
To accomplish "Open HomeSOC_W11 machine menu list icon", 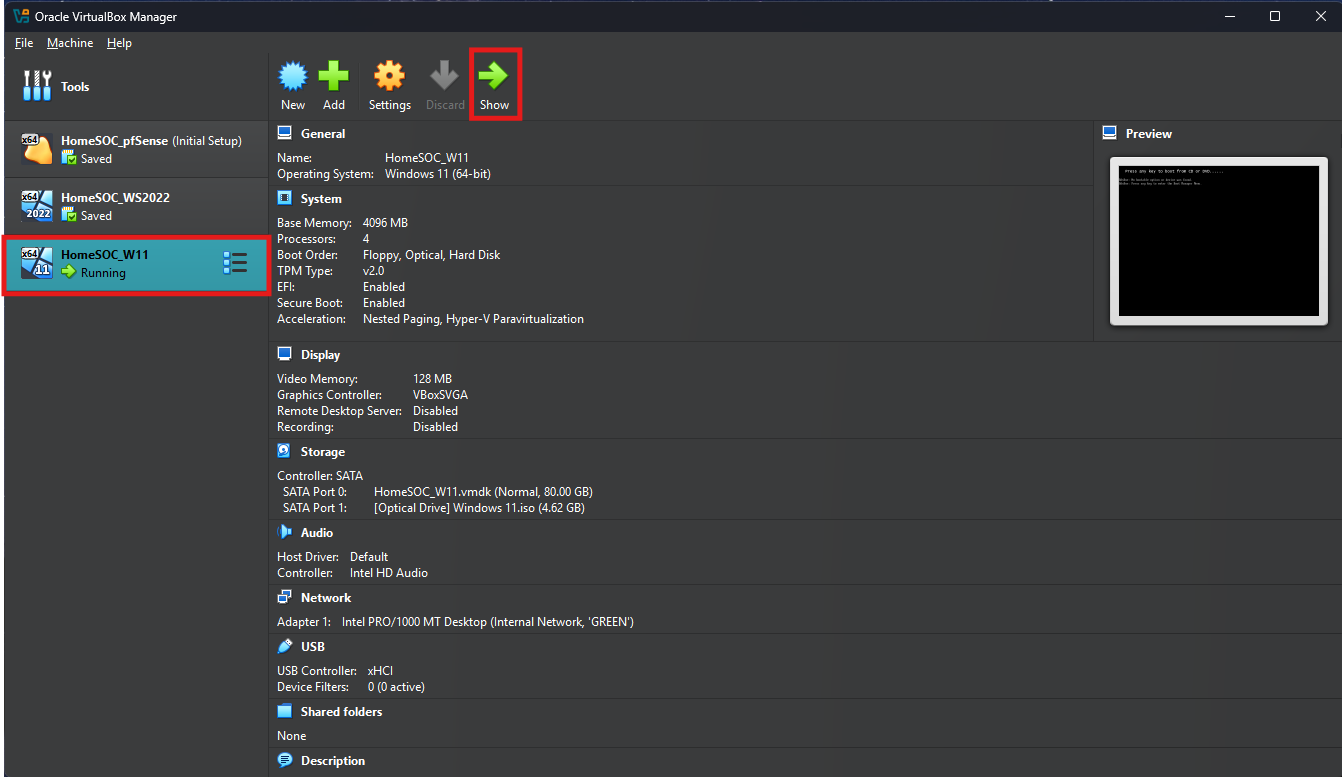I will tap(235, 263).
